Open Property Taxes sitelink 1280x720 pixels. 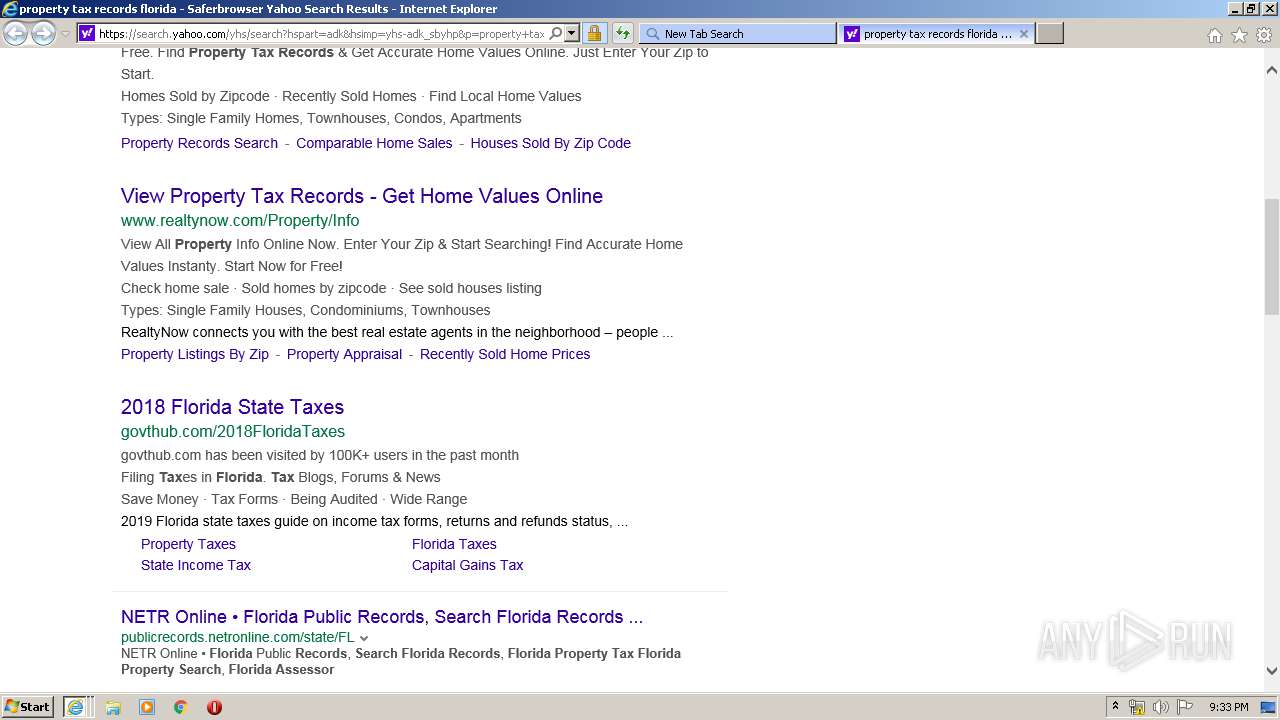pos(188,544)
